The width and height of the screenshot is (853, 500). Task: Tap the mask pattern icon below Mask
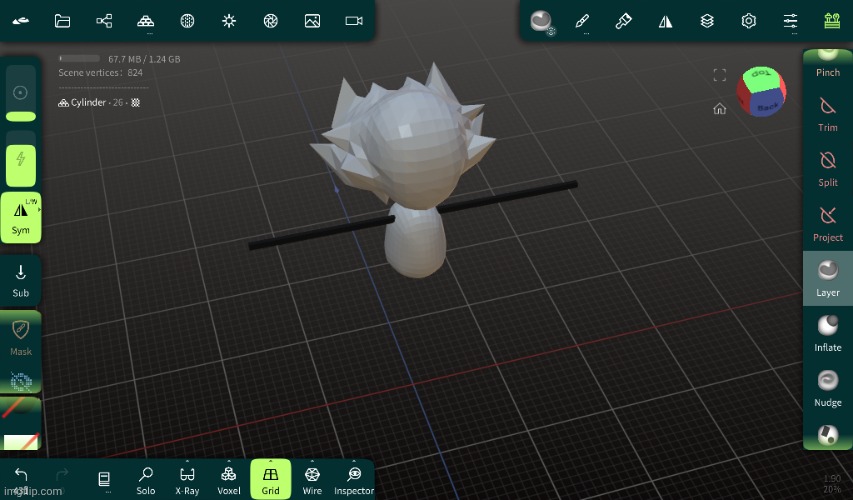tap(21, 381)
